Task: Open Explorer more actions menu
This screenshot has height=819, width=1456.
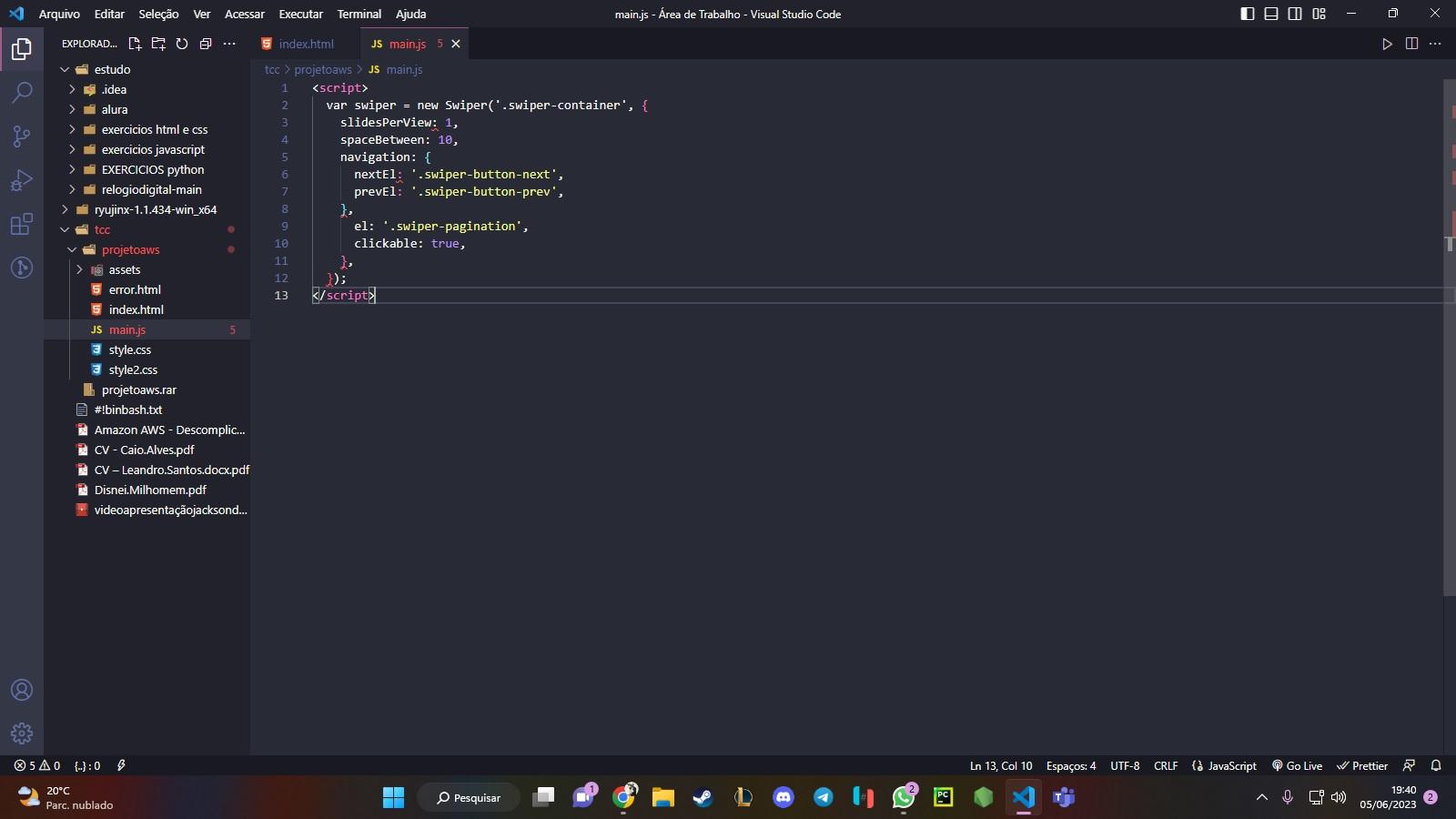Action: click(229, 44)
